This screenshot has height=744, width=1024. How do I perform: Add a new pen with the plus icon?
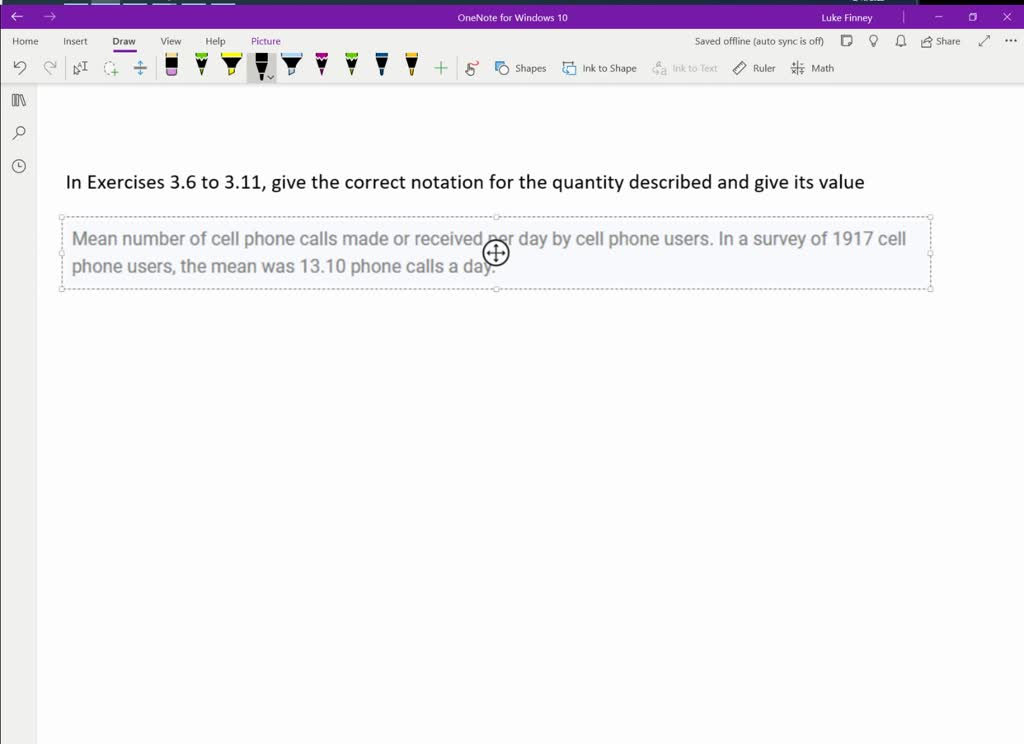[440, 67]
